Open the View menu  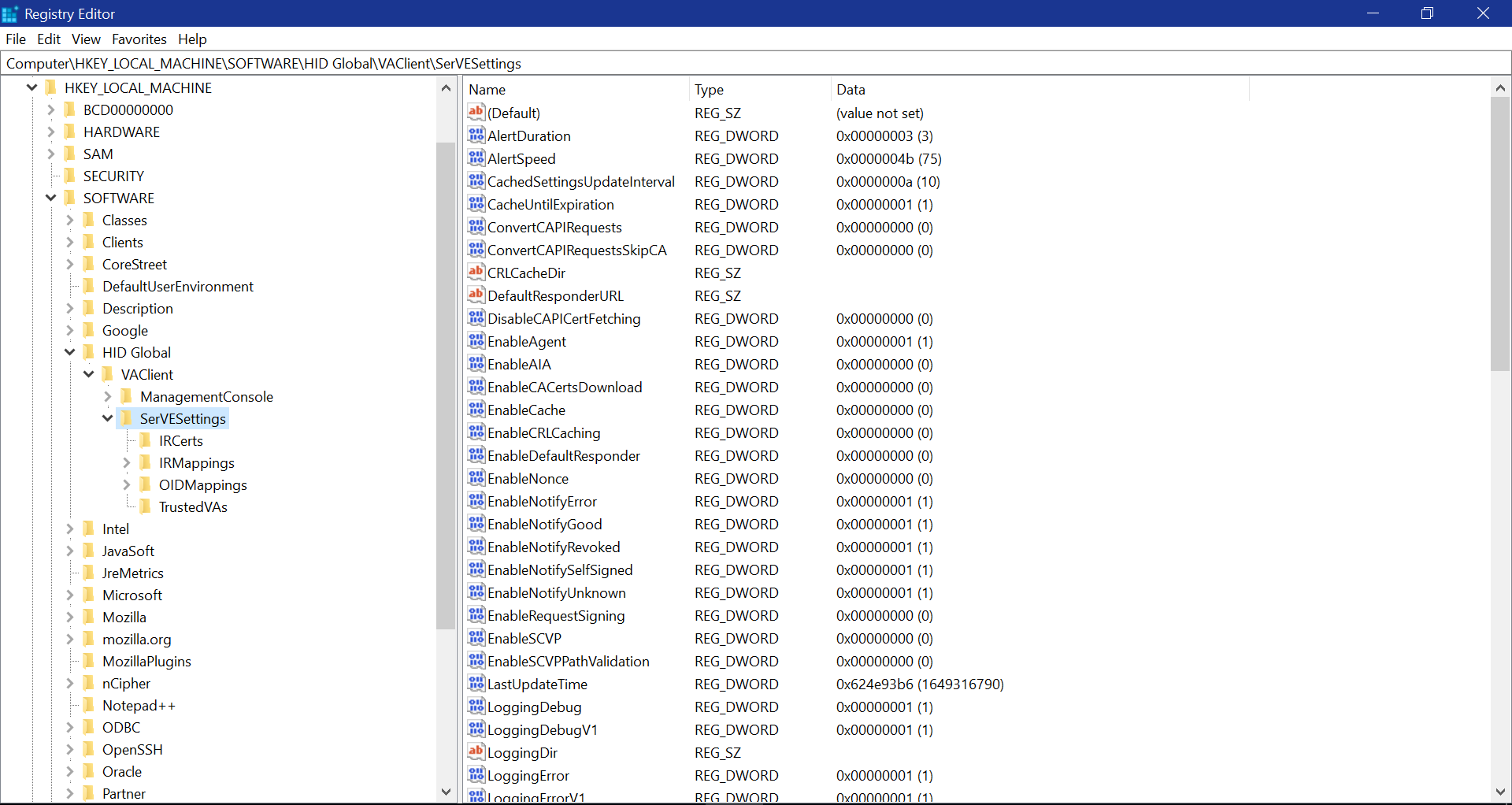tap(86, 39)
